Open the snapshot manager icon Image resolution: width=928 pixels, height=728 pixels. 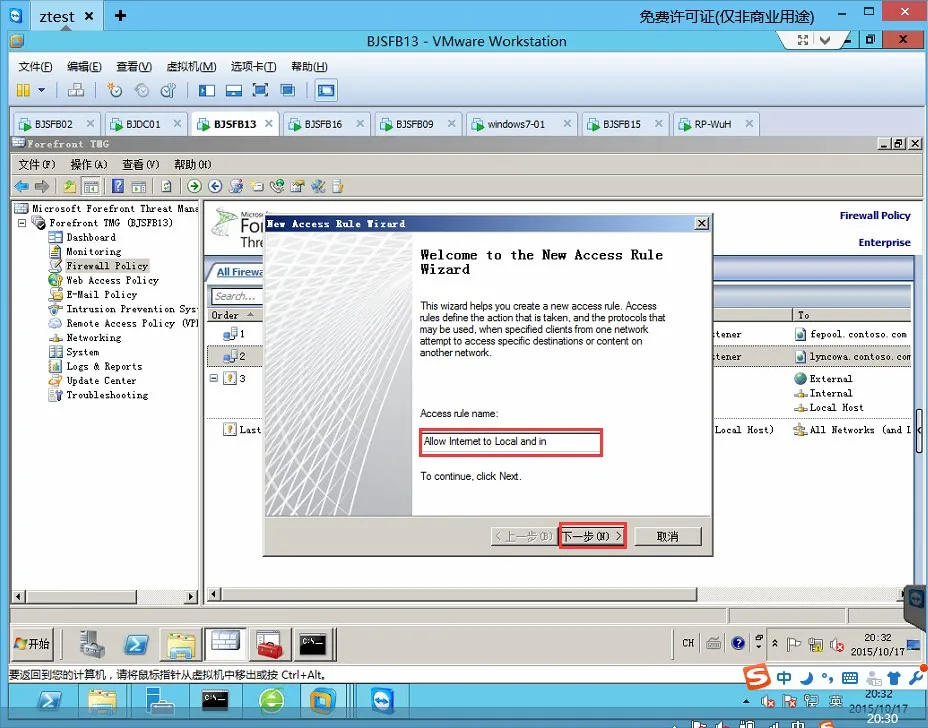click(x=169, y=90)
